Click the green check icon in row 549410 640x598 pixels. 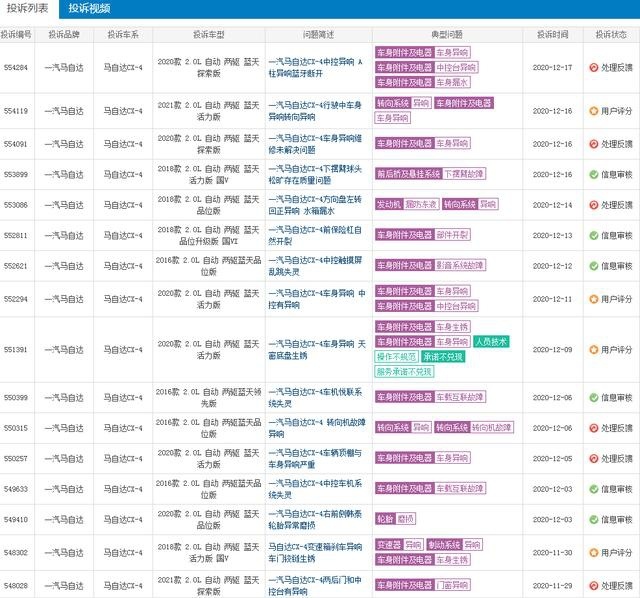593,519
